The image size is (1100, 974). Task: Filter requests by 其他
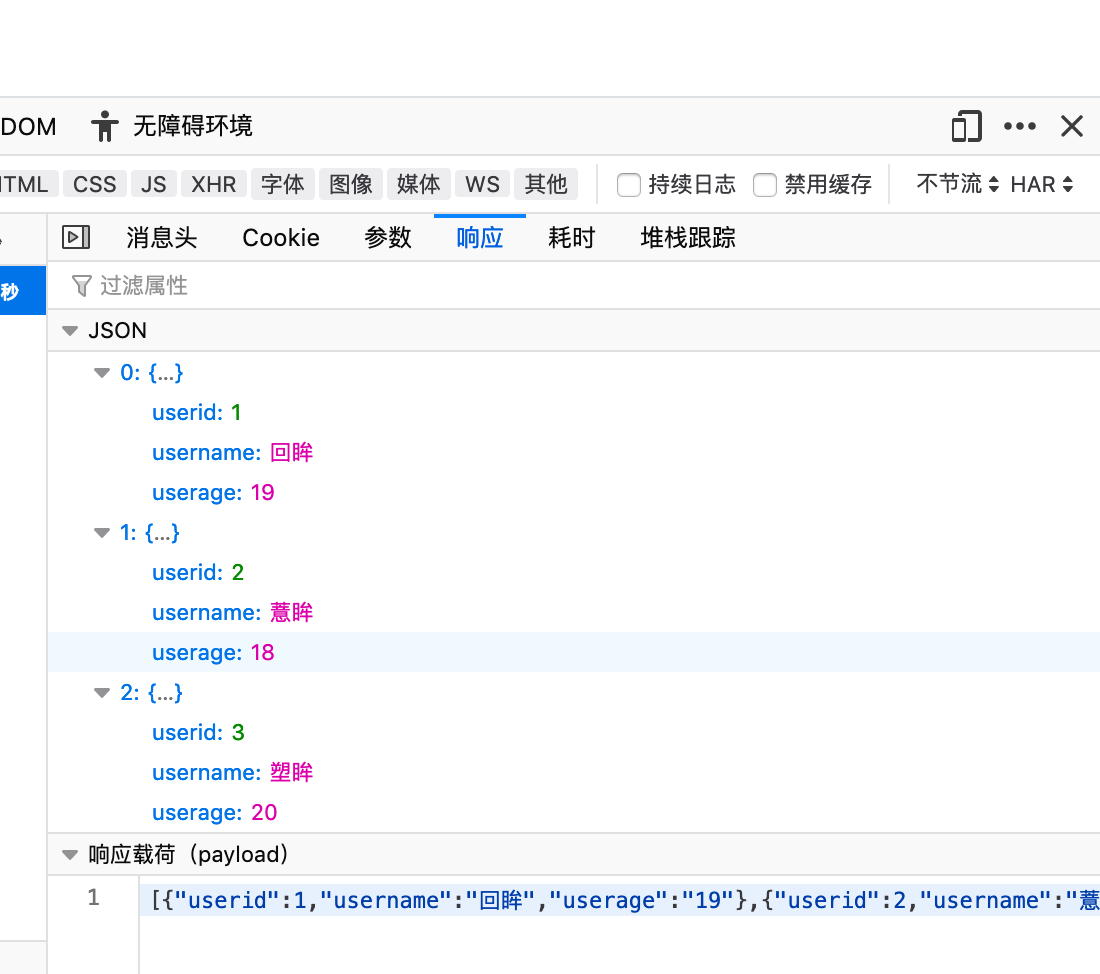546,185
